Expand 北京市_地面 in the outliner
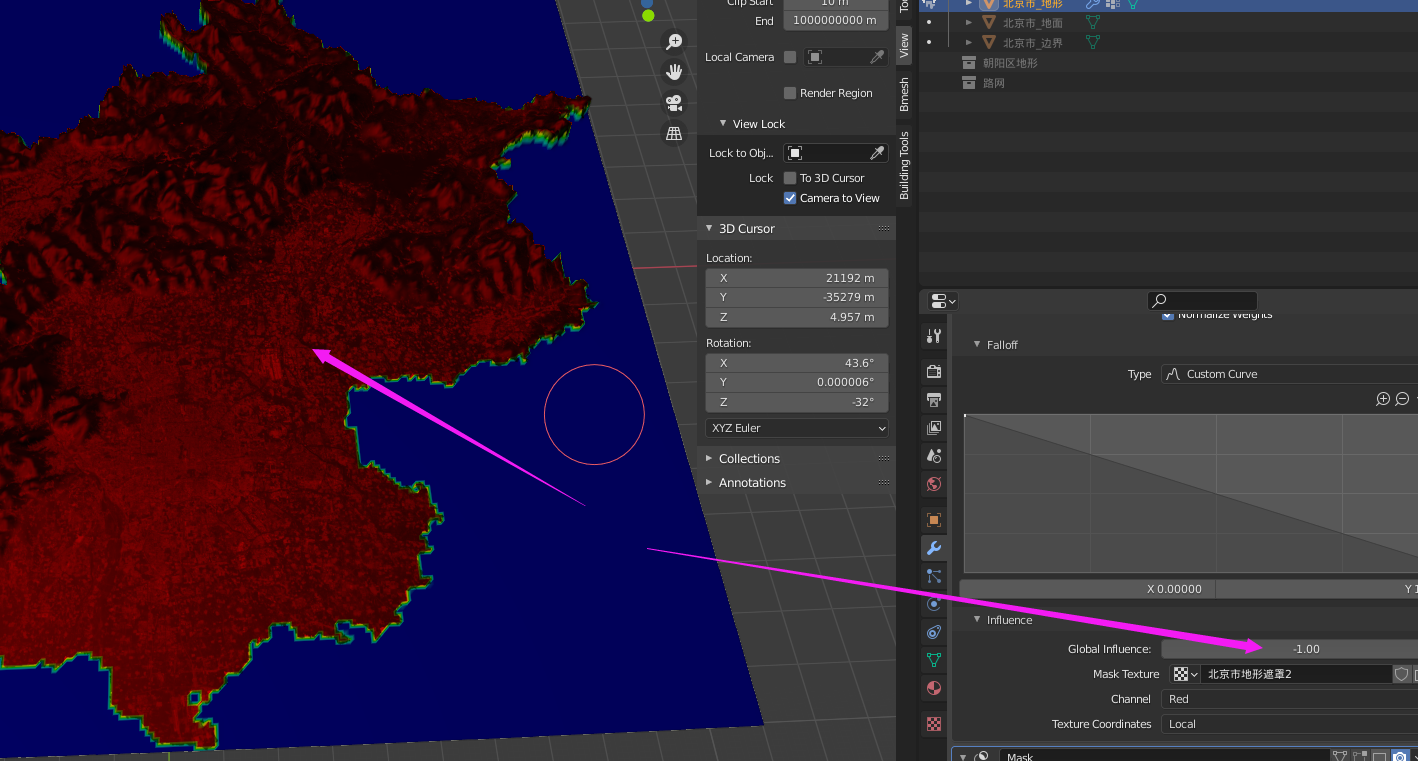Screen dimensions: 1418x761 click(x=968, y=22)
